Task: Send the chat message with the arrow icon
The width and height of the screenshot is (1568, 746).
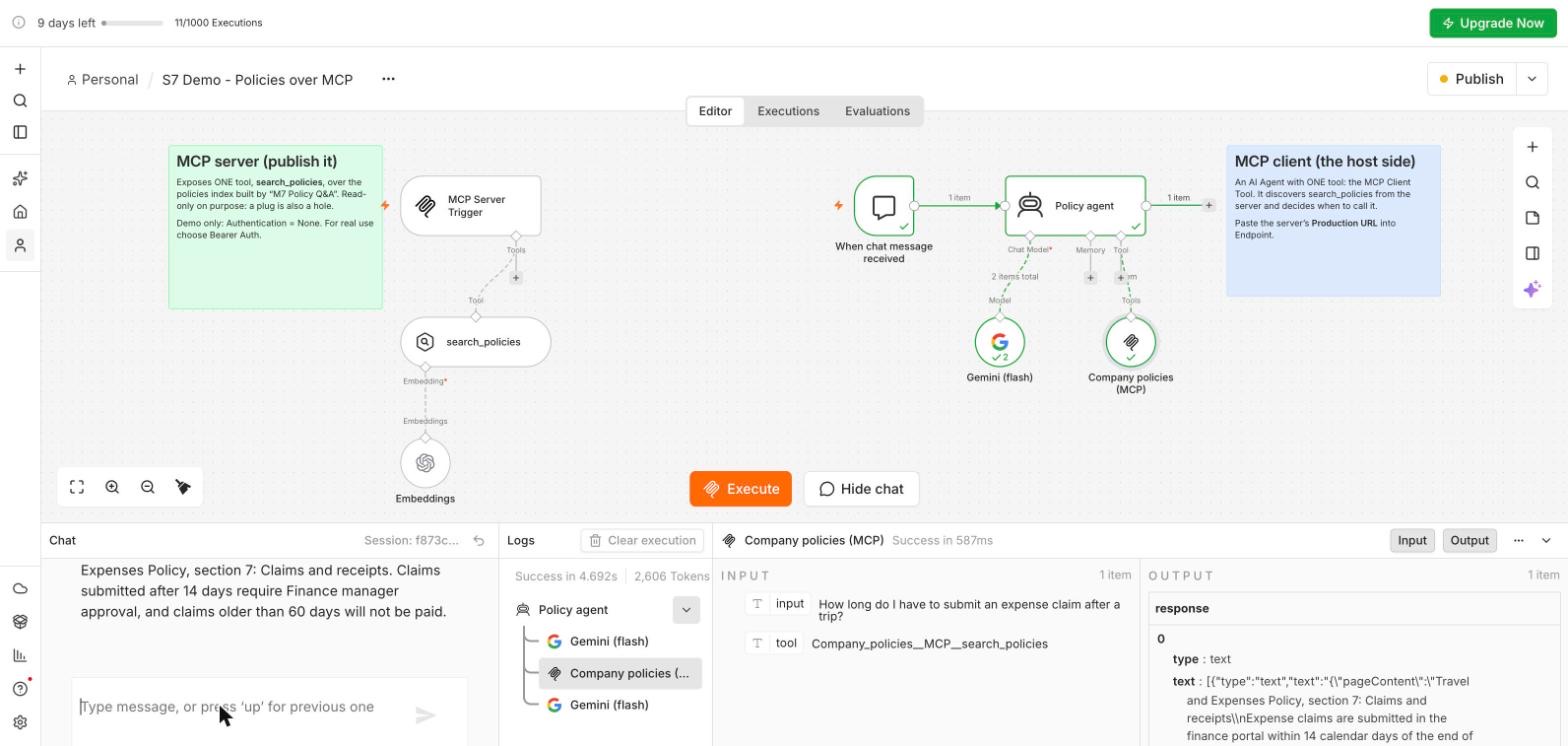Action: coord(426,715)
